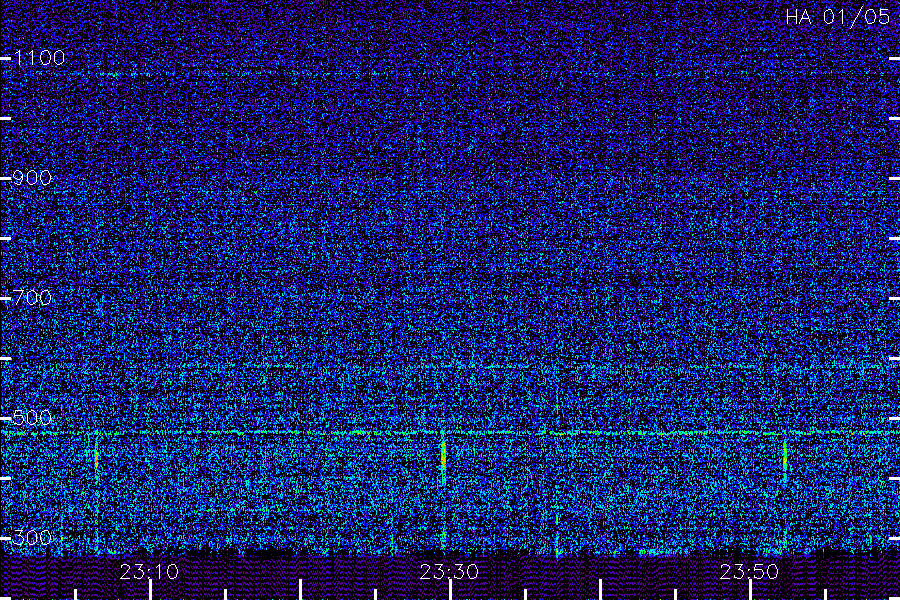
Task: Click the 23:10 time axis label
Action: (x=149, y=572)
